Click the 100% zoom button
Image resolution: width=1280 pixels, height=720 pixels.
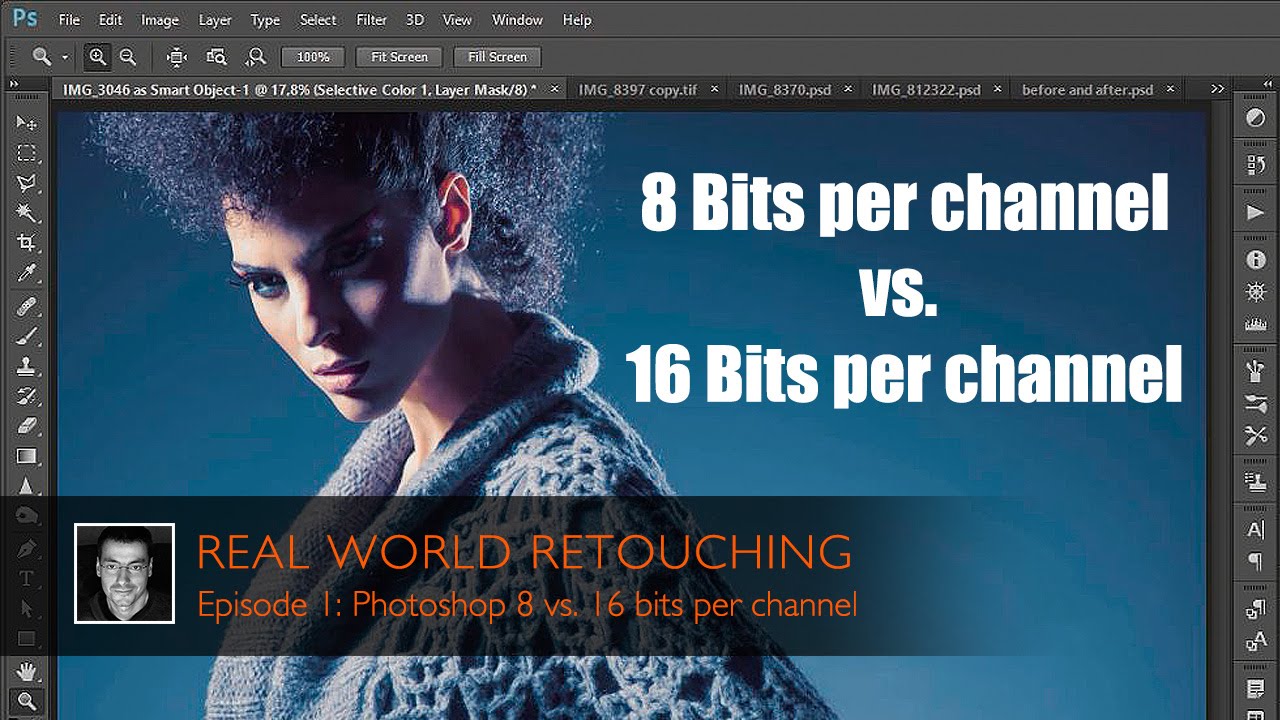(x=313, y=57)
